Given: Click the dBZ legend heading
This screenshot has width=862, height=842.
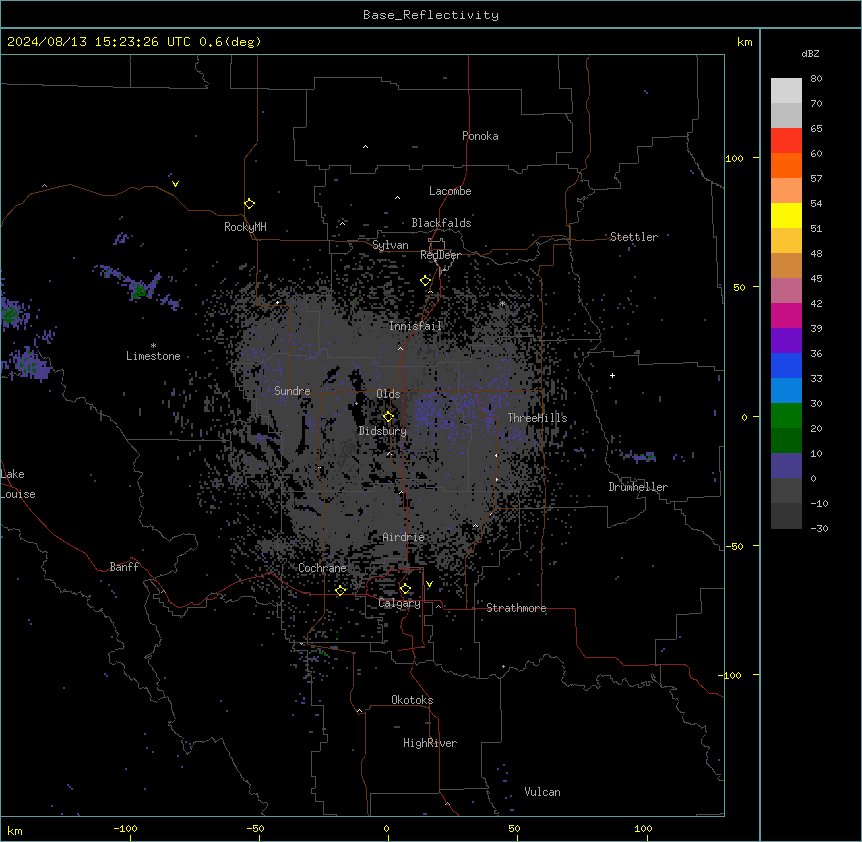Looking at the screenshot, I should click(810, 53).
